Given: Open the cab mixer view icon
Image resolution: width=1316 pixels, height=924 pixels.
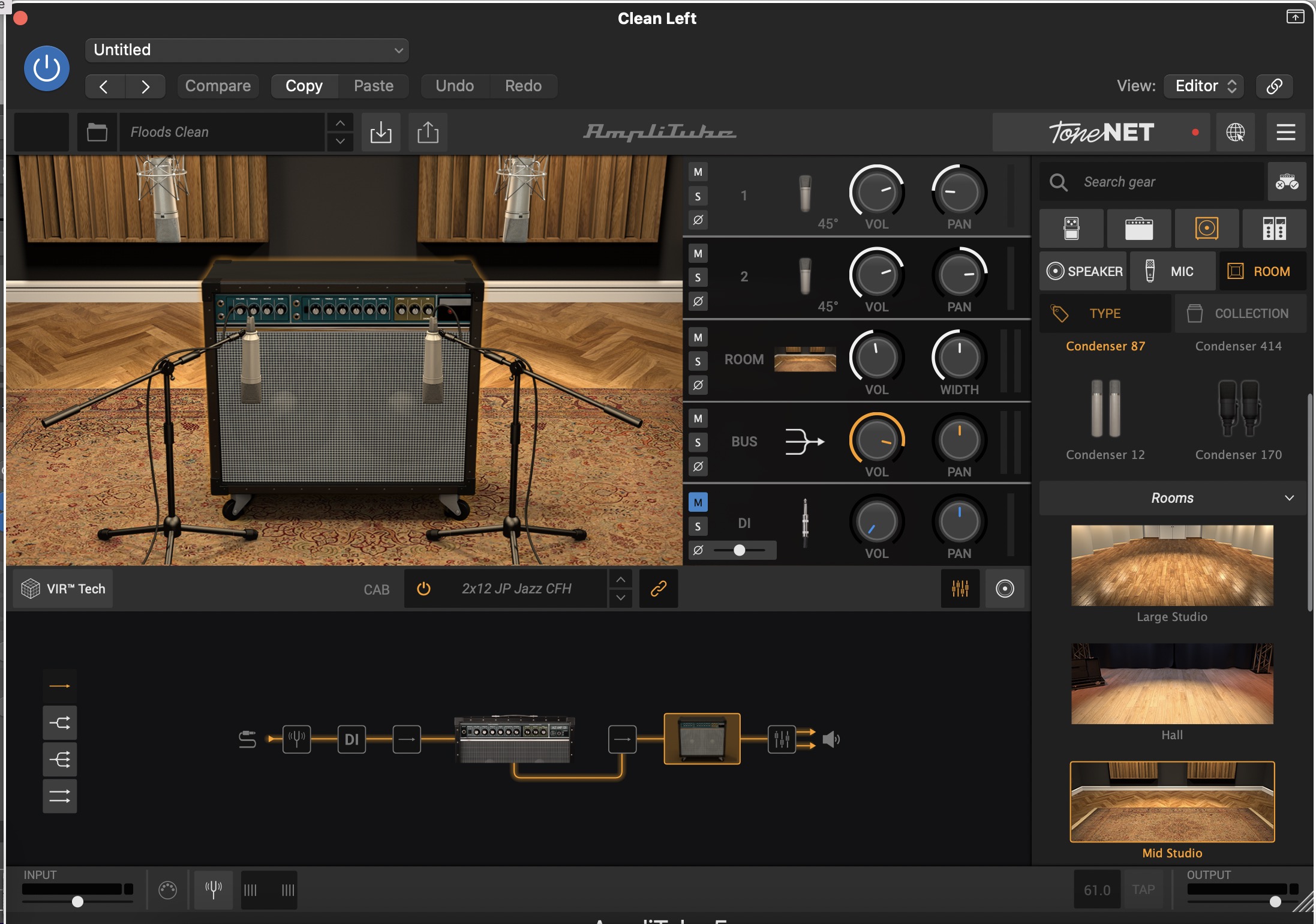Looking at the screenshot, I should coord(960,589).
